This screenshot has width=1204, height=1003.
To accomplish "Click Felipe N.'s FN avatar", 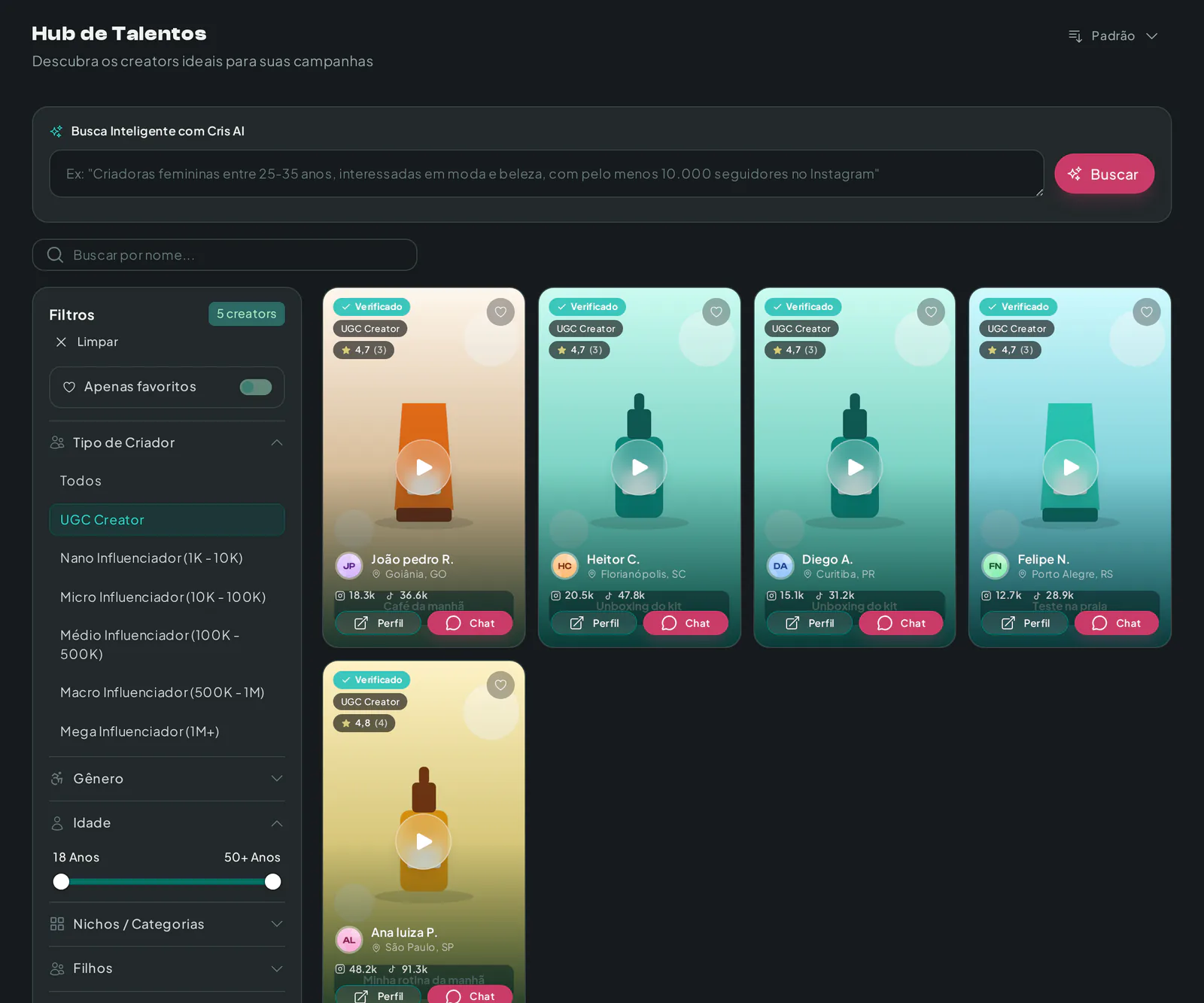I will (996, 566).
